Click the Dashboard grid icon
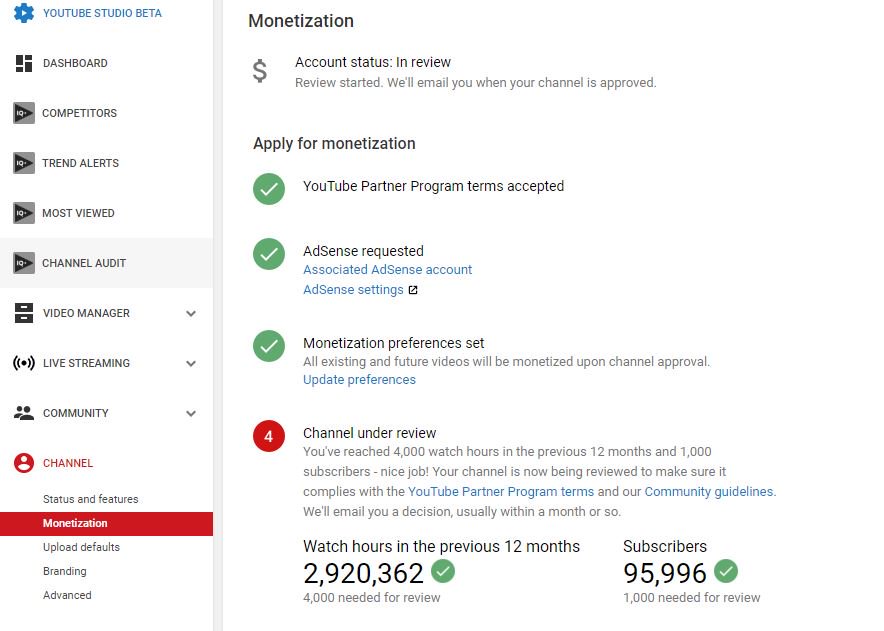884x631 pixels. pos(24,63)
